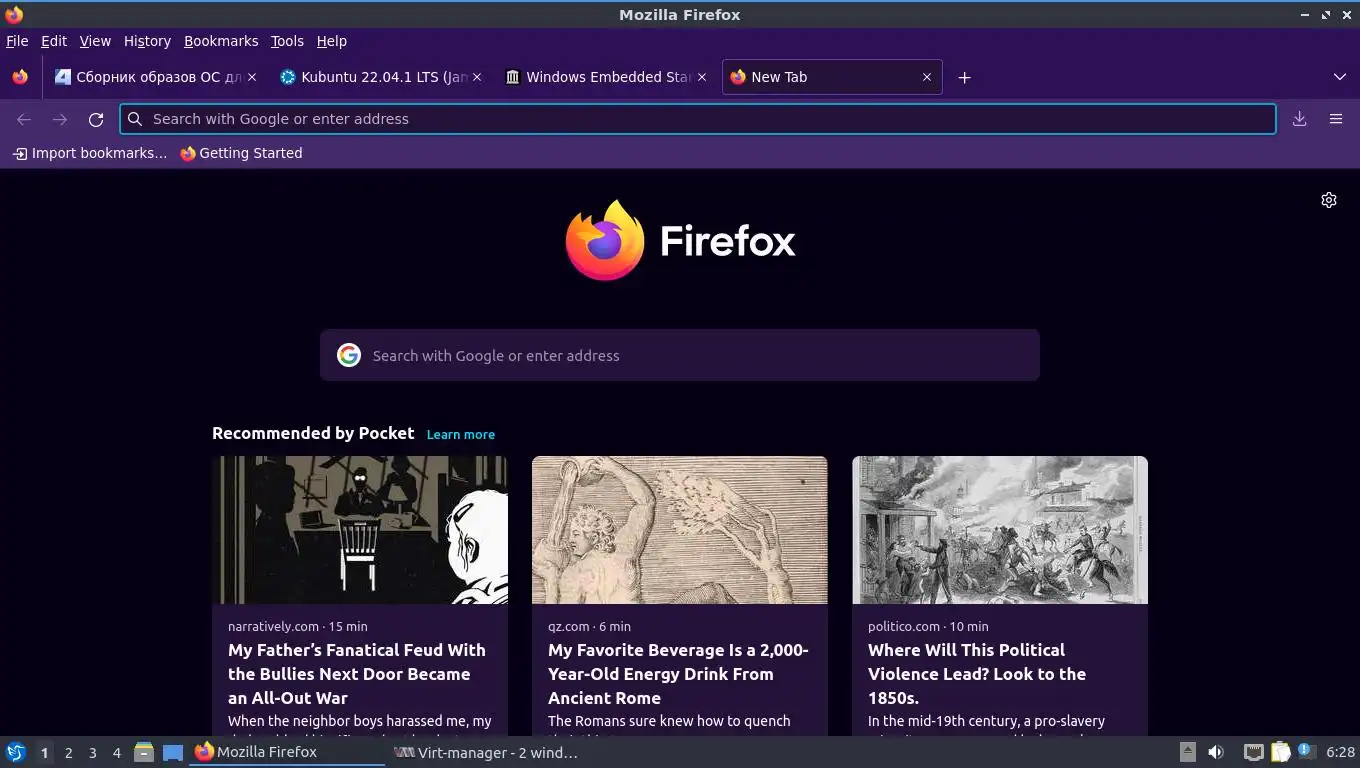
Task: Click the show desktop taskbar icon
Action: [x=173, y=752]
